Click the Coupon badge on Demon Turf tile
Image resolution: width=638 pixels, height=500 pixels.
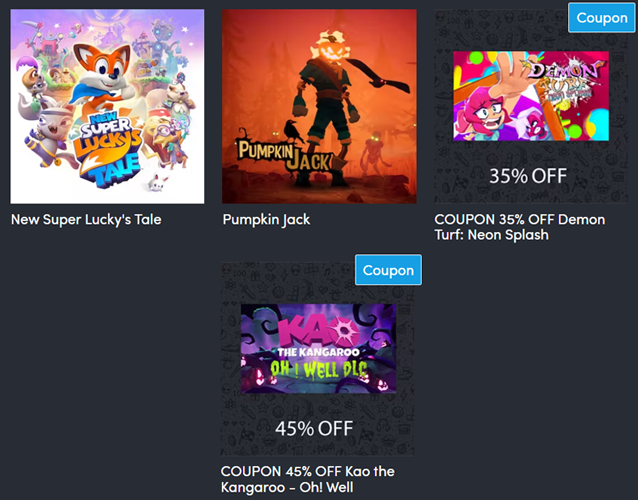[601, 17]
